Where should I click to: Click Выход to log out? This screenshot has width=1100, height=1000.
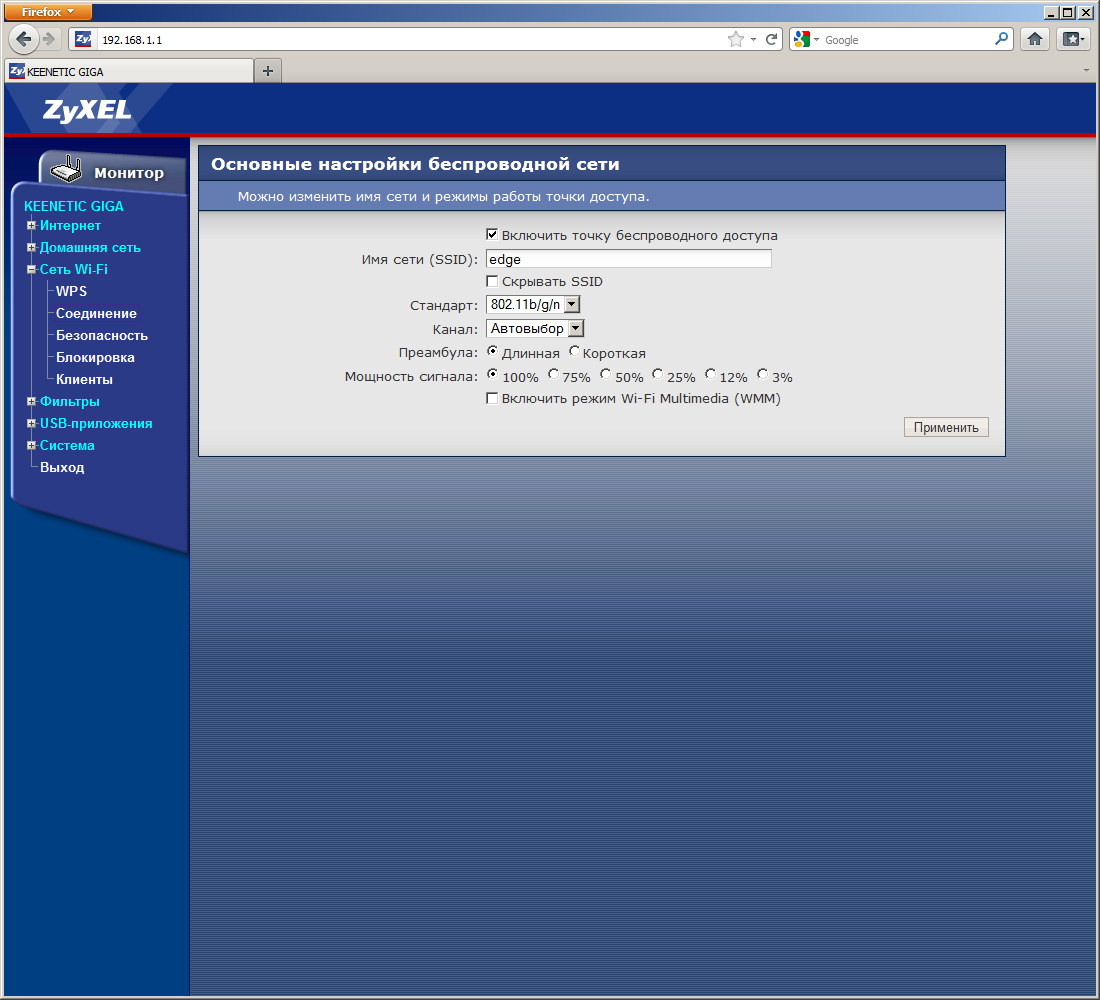62,467
